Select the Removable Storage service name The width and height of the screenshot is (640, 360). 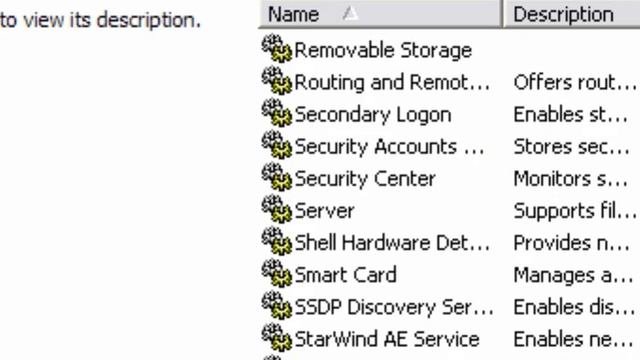coord(383,50)
